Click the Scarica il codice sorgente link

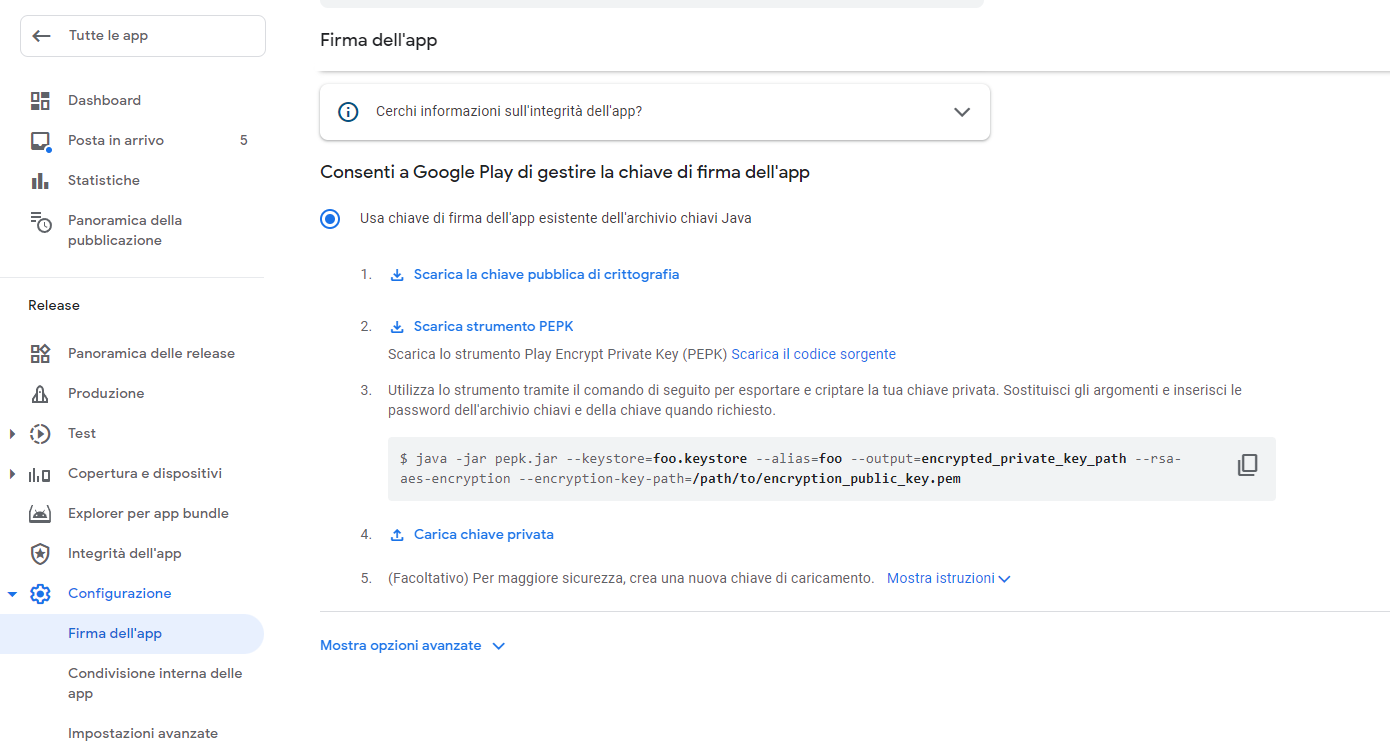point(813,354)
